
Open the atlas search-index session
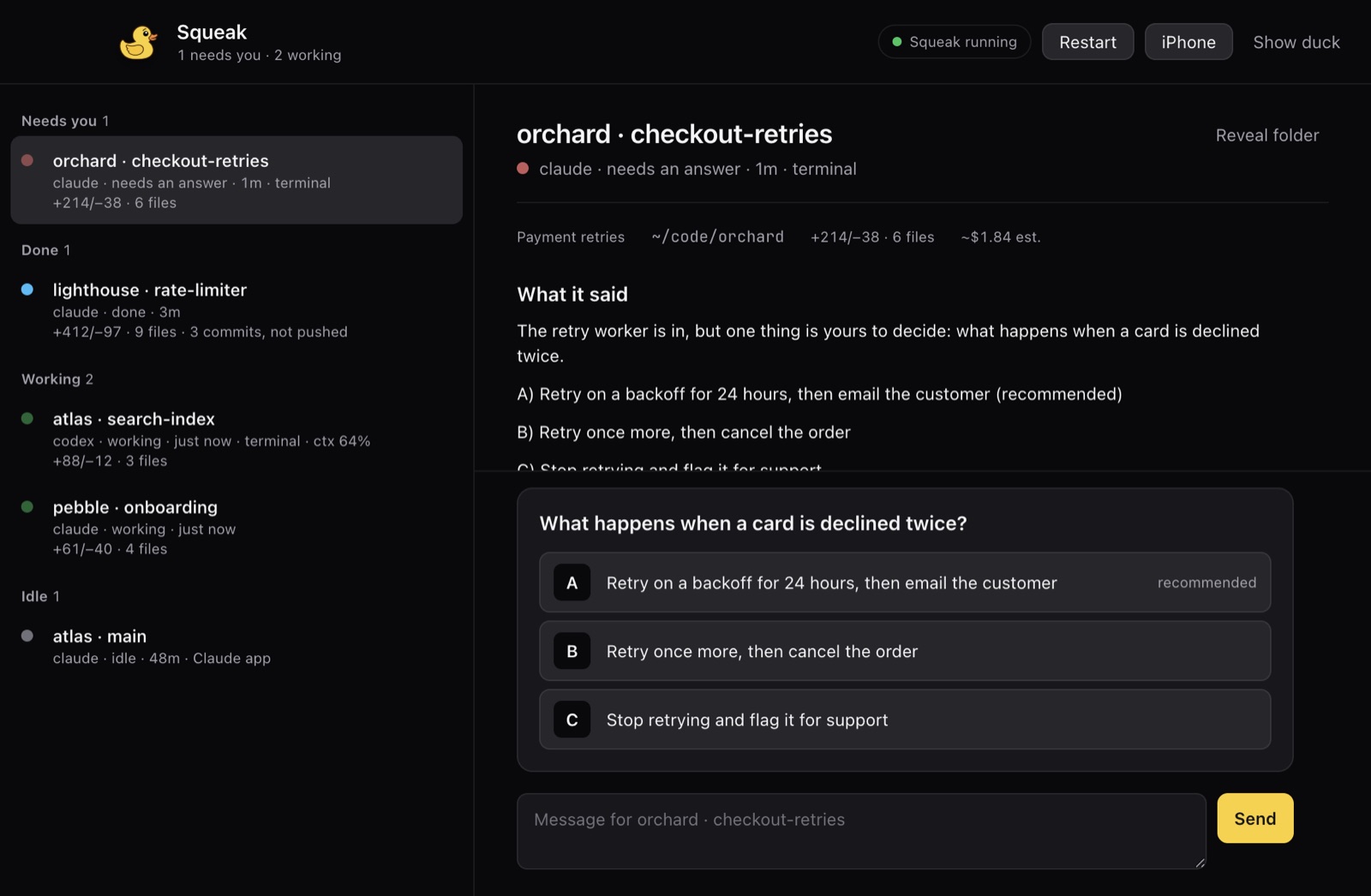(x=236, y=439)
